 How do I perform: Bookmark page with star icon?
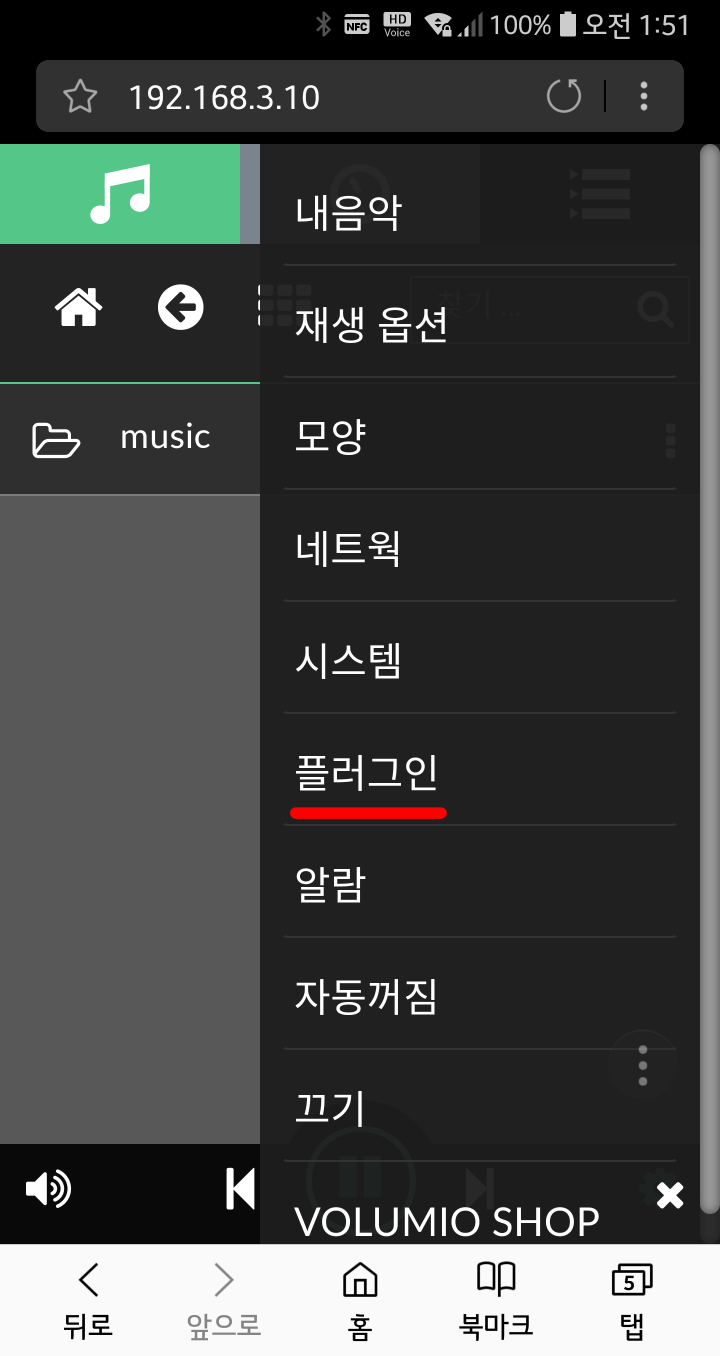[80, 97]
